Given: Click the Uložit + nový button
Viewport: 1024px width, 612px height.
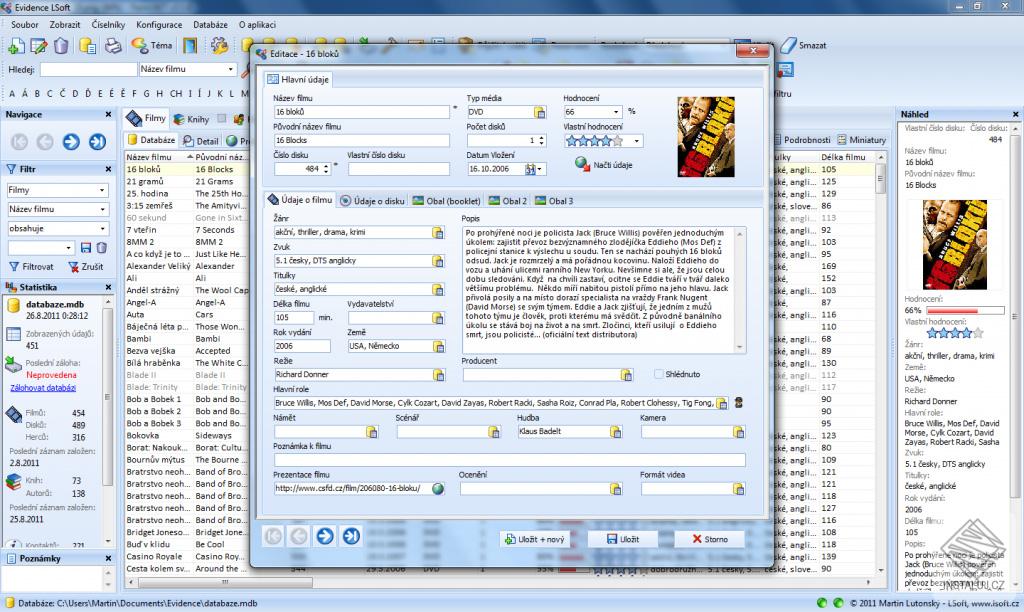Looking at the screenshot, I should coord(535,539).
